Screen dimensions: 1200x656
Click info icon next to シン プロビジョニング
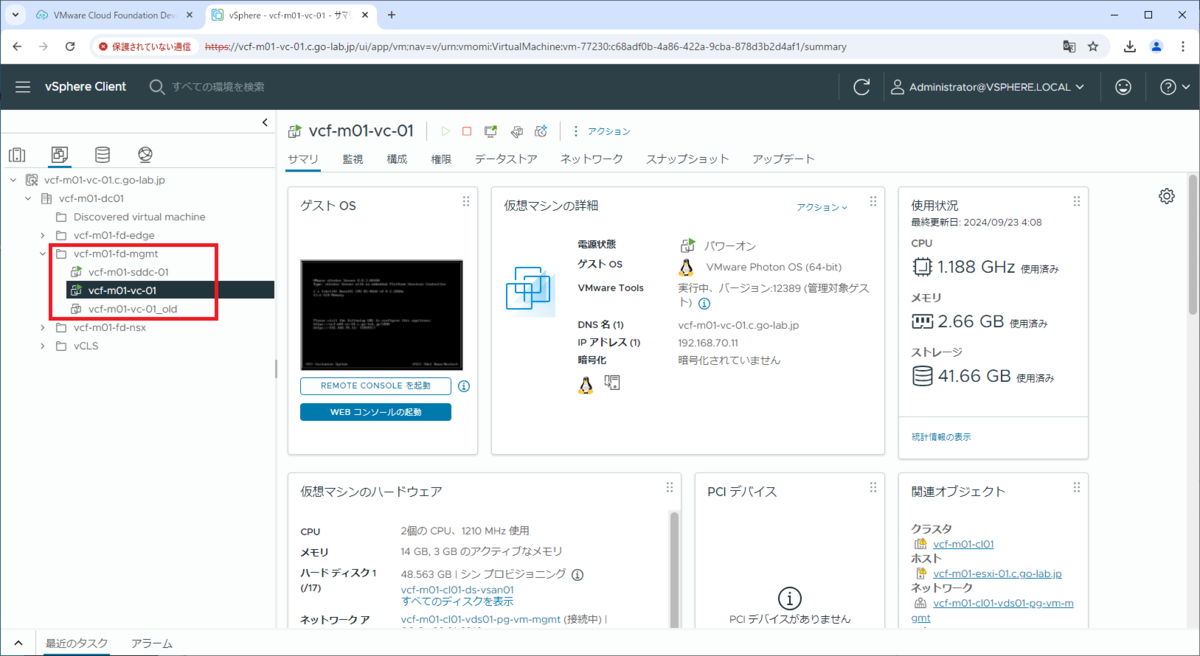pos(577,574)
